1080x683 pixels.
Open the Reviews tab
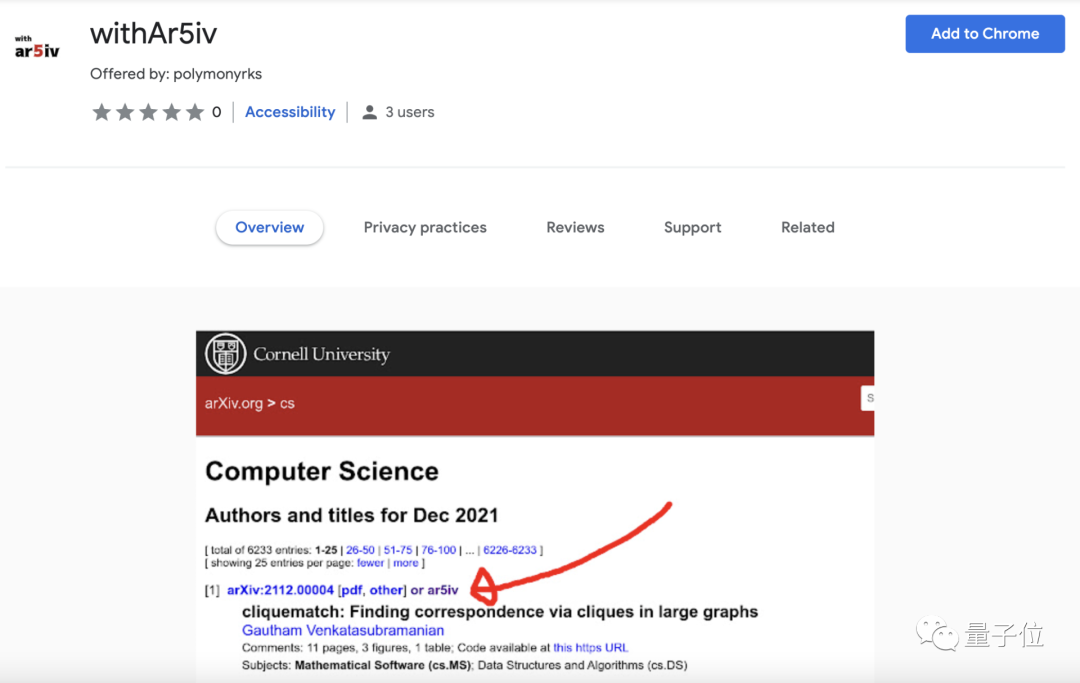575,227
